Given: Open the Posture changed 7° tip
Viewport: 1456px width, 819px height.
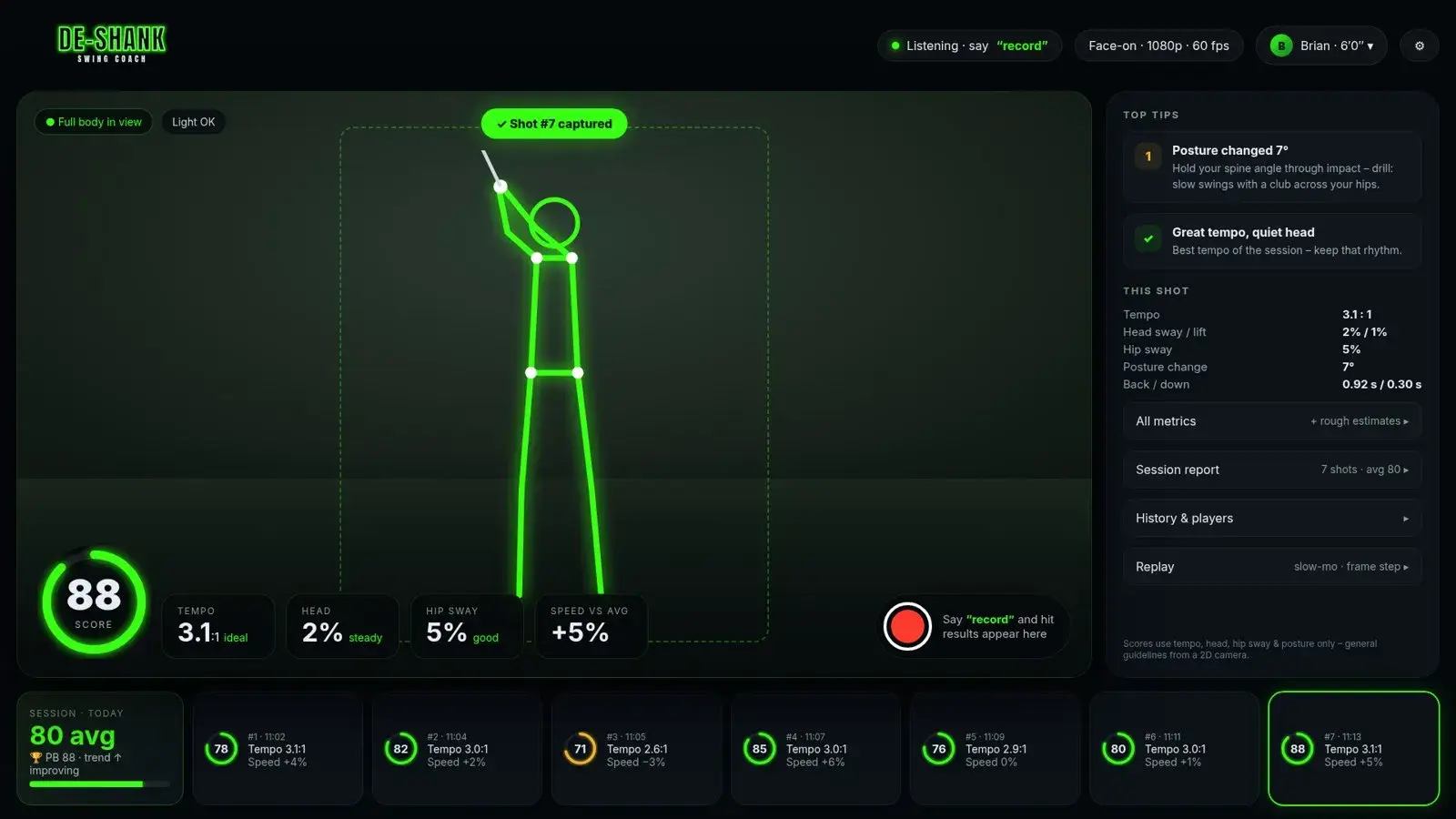Looking at the screenshot, I should [x=1272, y=167].
